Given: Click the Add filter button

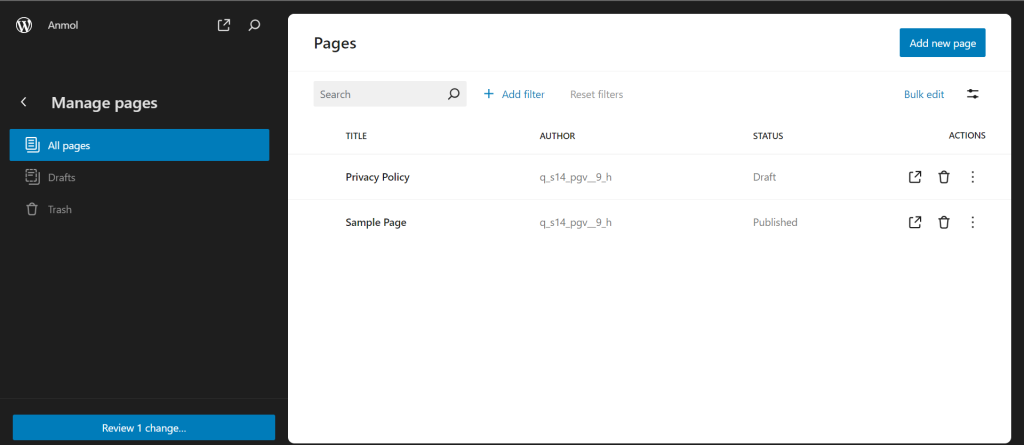Looking at the screenshot, I should (x=514, y=94).
